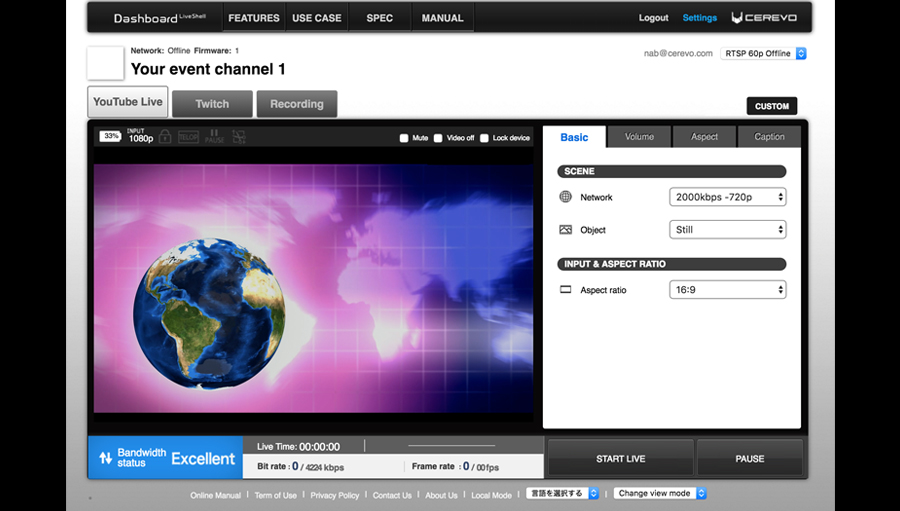Click the picture icon beside Object

tap(566, 230)
